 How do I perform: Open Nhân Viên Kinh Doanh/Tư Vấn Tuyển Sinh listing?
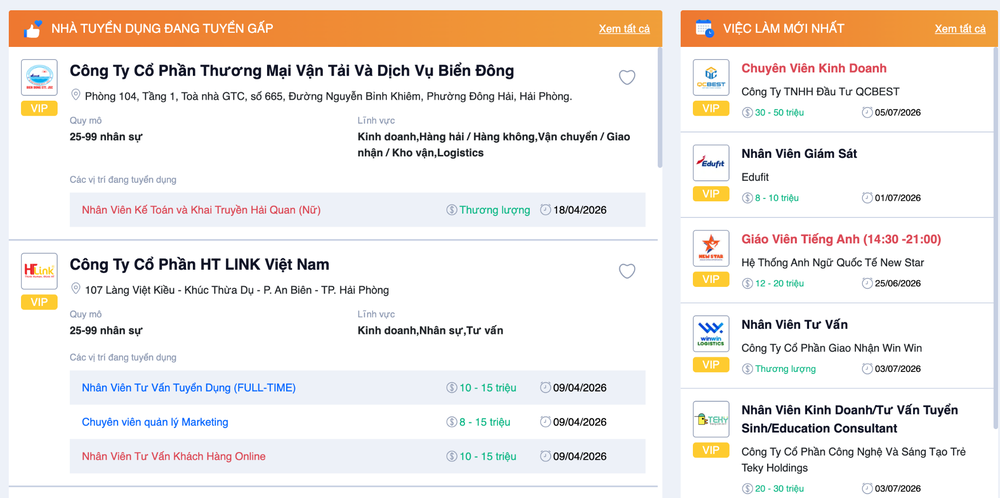[x=850, y=419]
